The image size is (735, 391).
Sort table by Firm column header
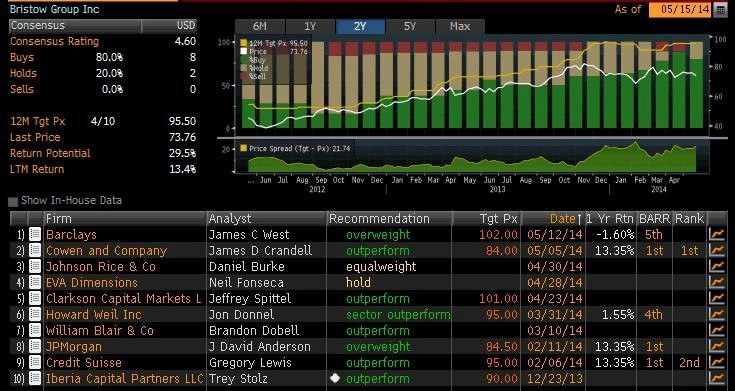pos(125,218)
